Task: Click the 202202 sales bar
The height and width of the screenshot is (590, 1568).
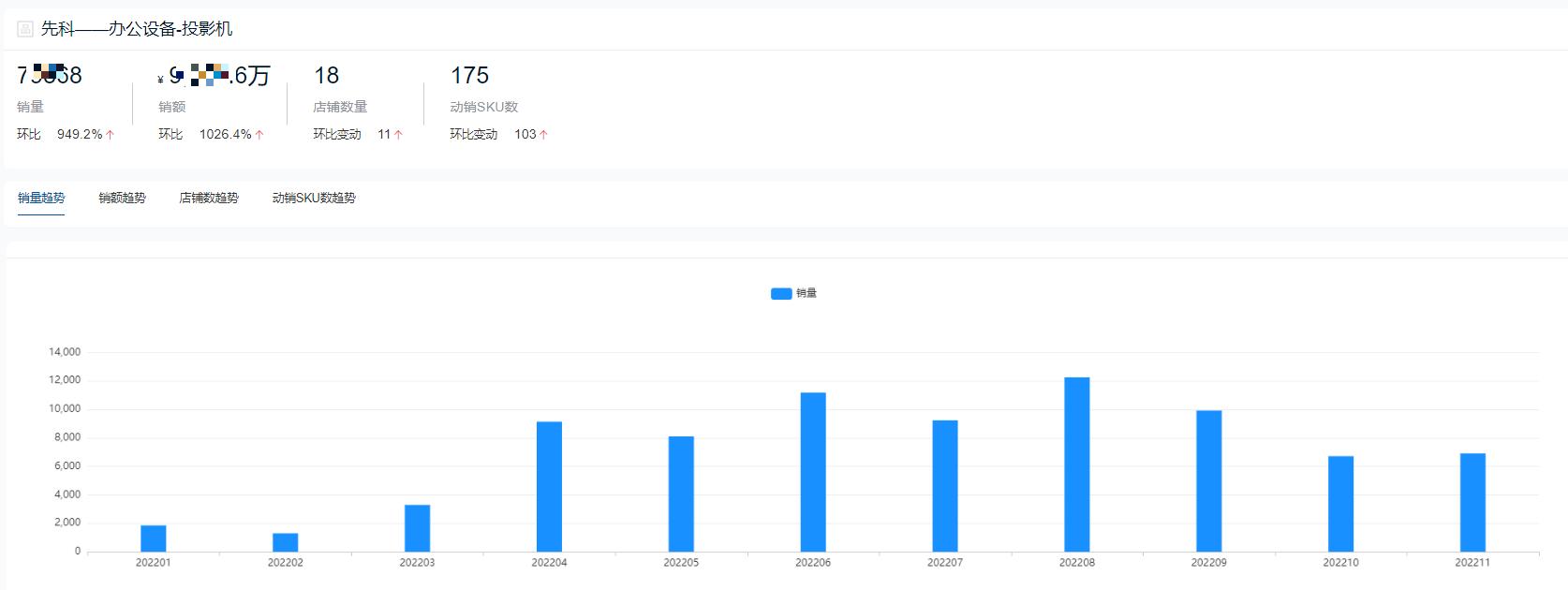Action: coord(286,542)
